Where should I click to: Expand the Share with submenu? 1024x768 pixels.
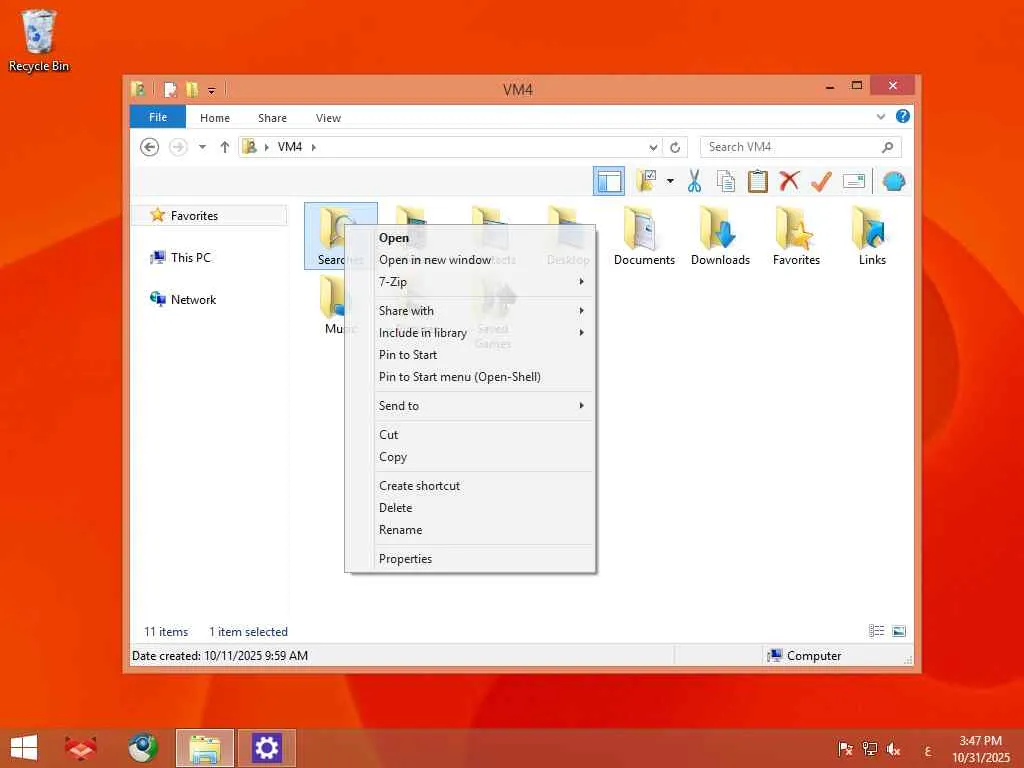(x=470, y=311)
